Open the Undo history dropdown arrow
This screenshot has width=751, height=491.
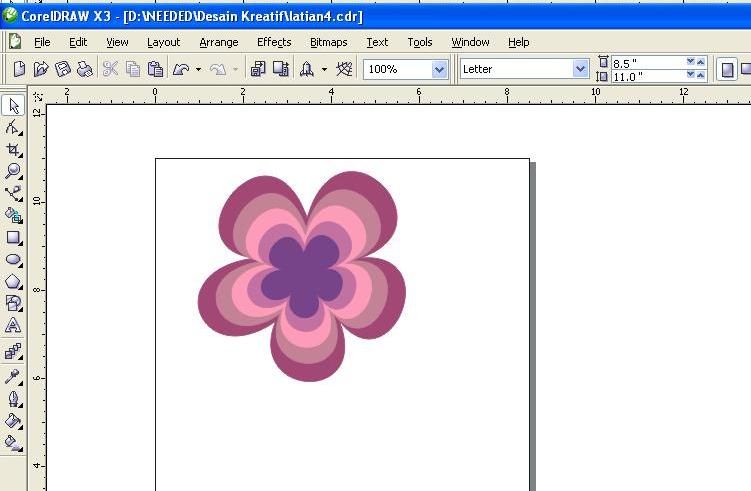click(198, 69)
